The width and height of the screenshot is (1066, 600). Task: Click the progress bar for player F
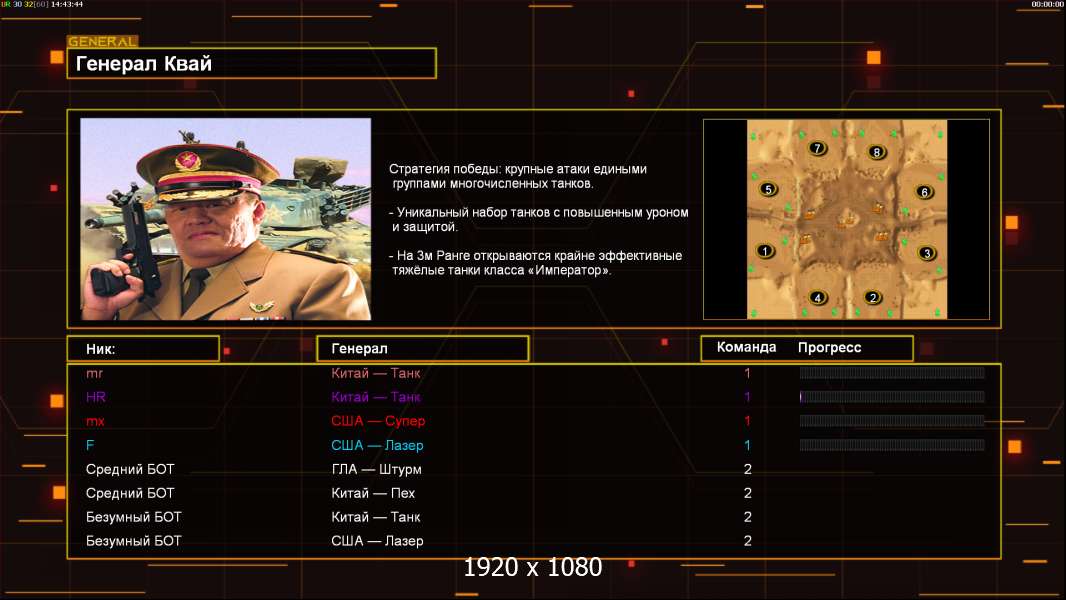point(892,445)
